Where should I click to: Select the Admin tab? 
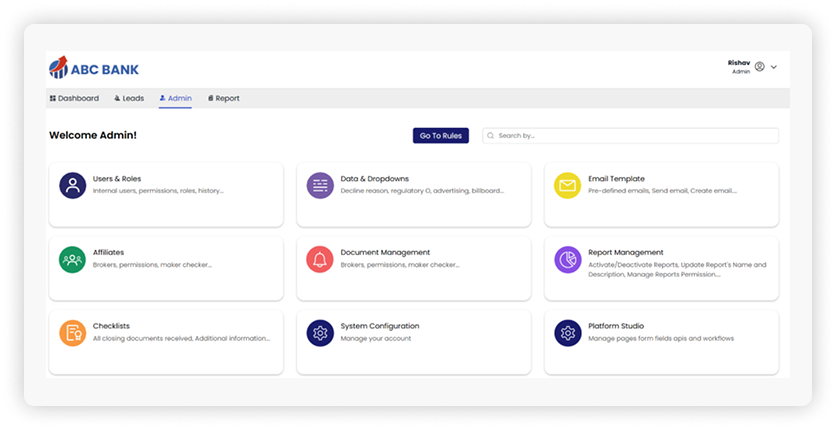175,98
